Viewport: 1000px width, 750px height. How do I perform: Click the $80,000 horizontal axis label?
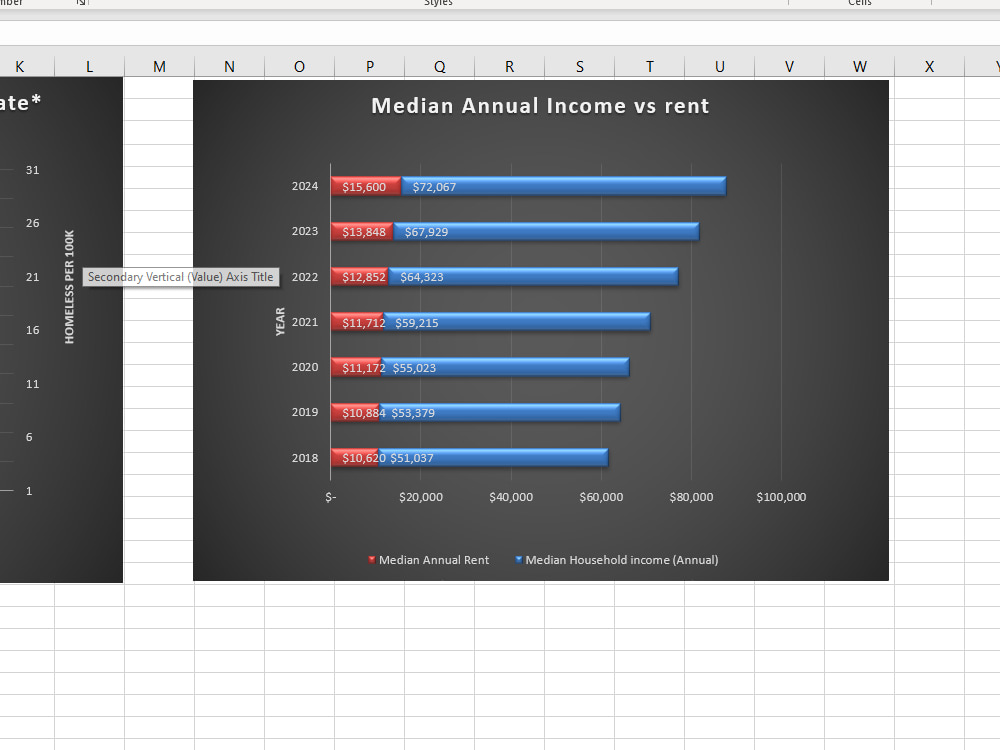[691, 497]
